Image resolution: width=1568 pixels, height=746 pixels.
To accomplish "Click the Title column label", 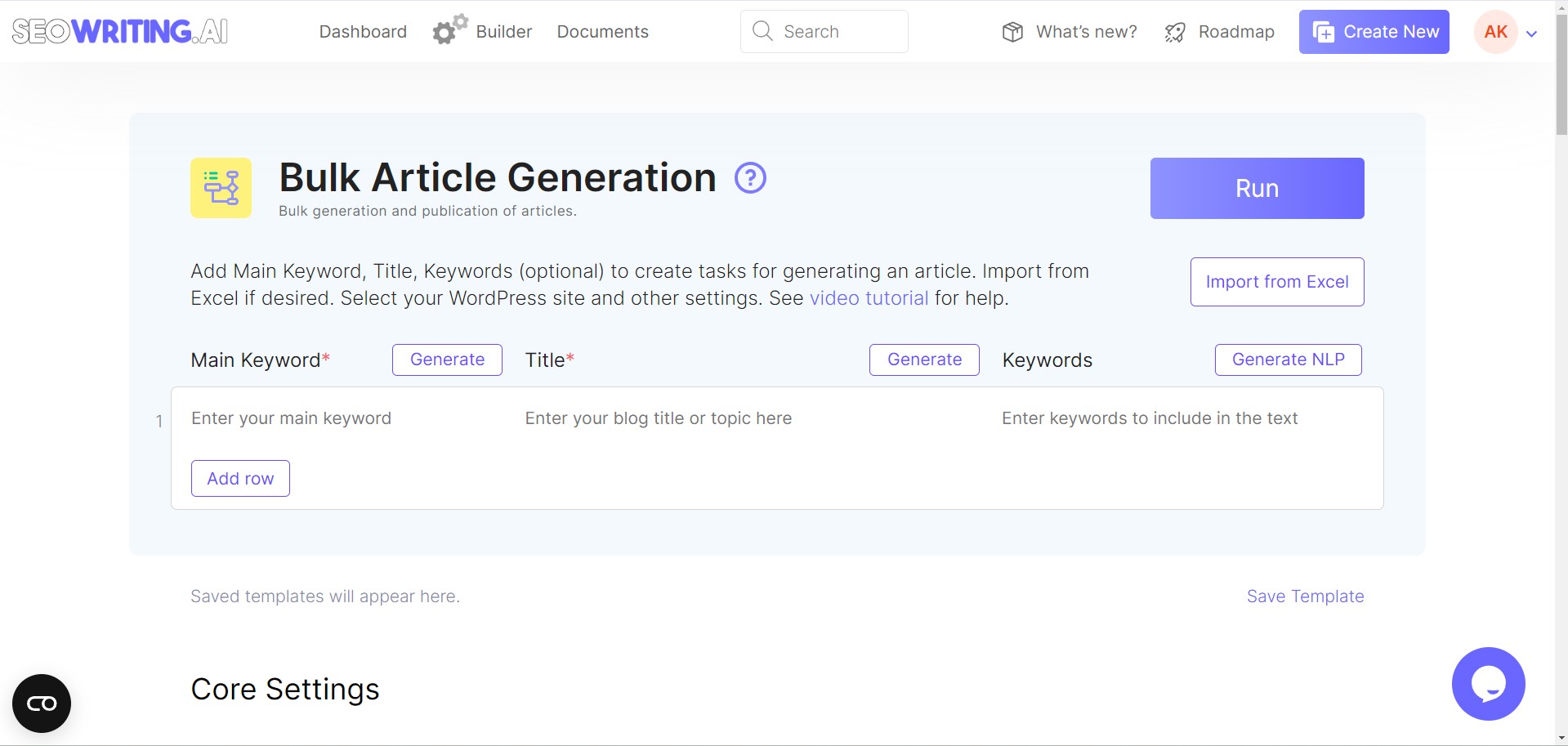I will [x=549, y=360].
